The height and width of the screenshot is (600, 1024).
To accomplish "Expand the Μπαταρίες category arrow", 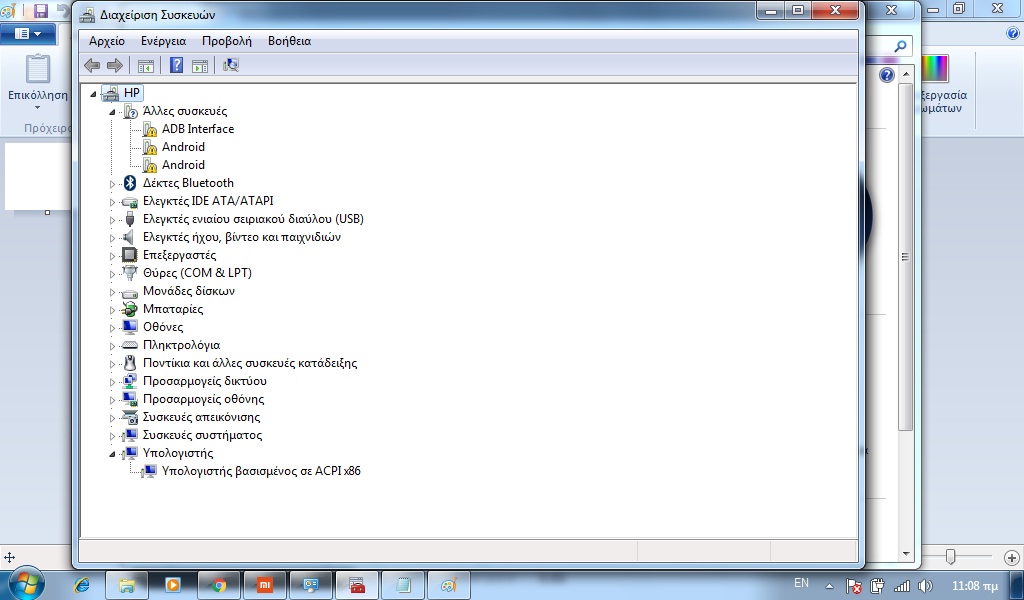I will pyautogui.click(x=112, y=310).
